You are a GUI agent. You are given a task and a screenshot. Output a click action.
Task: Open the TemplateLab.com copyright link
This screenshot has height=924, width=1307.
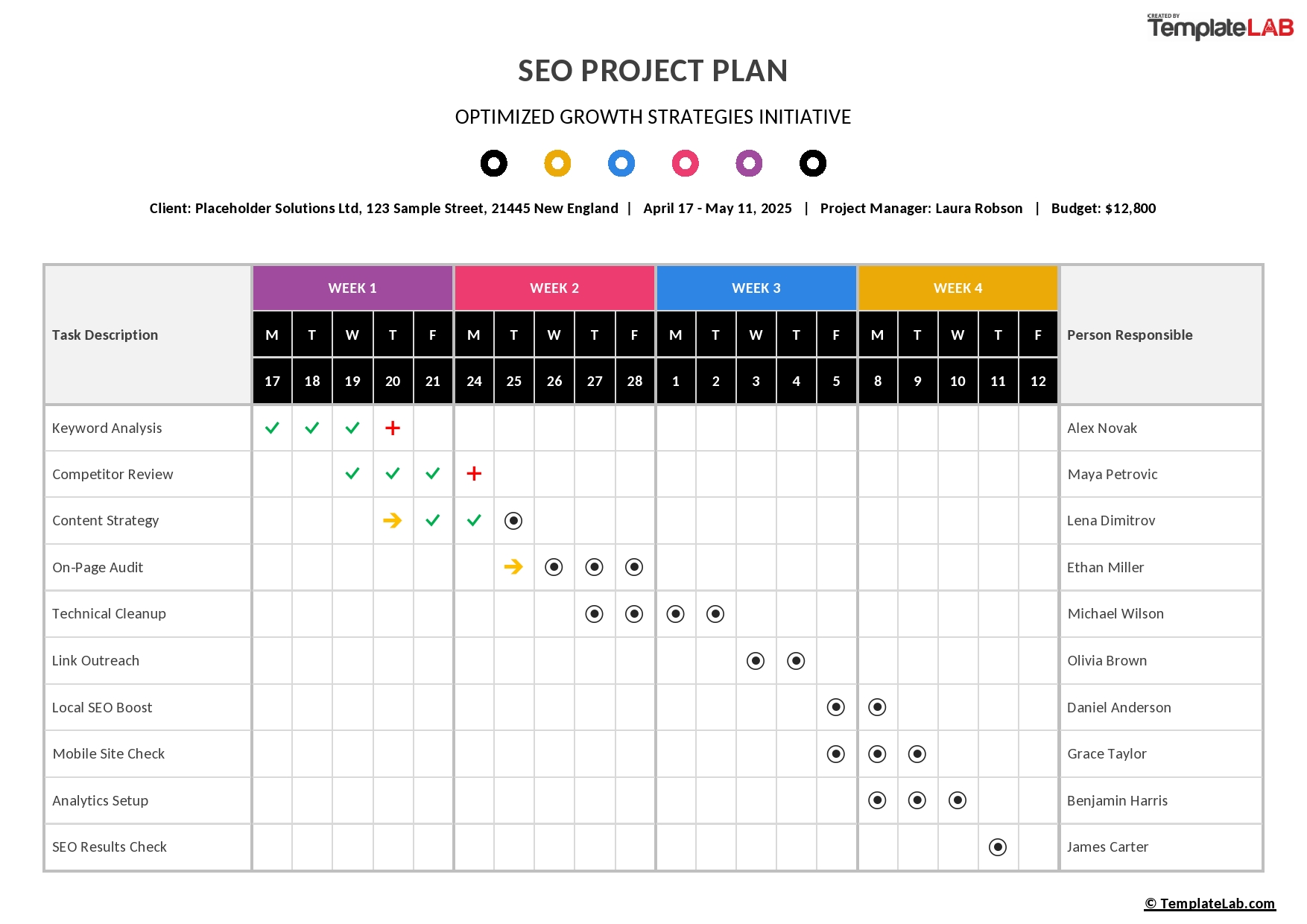pyautogui.click(x=1210, y=904)
